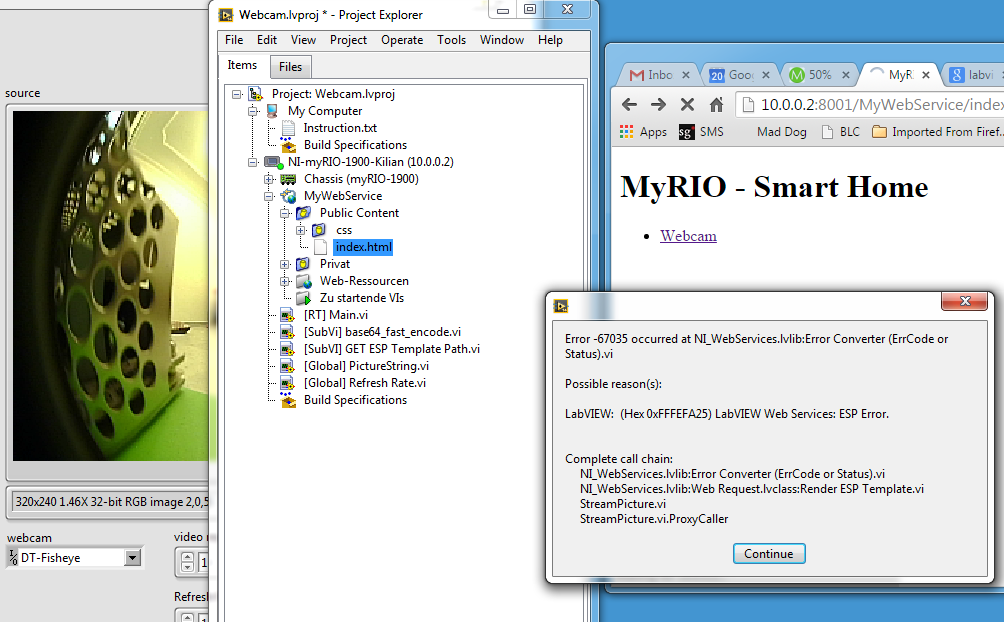Image resolution: width=1004 pixels, height=622 pixels.
Task: Click the MyWebService globe icon
Action: [288, 196]
